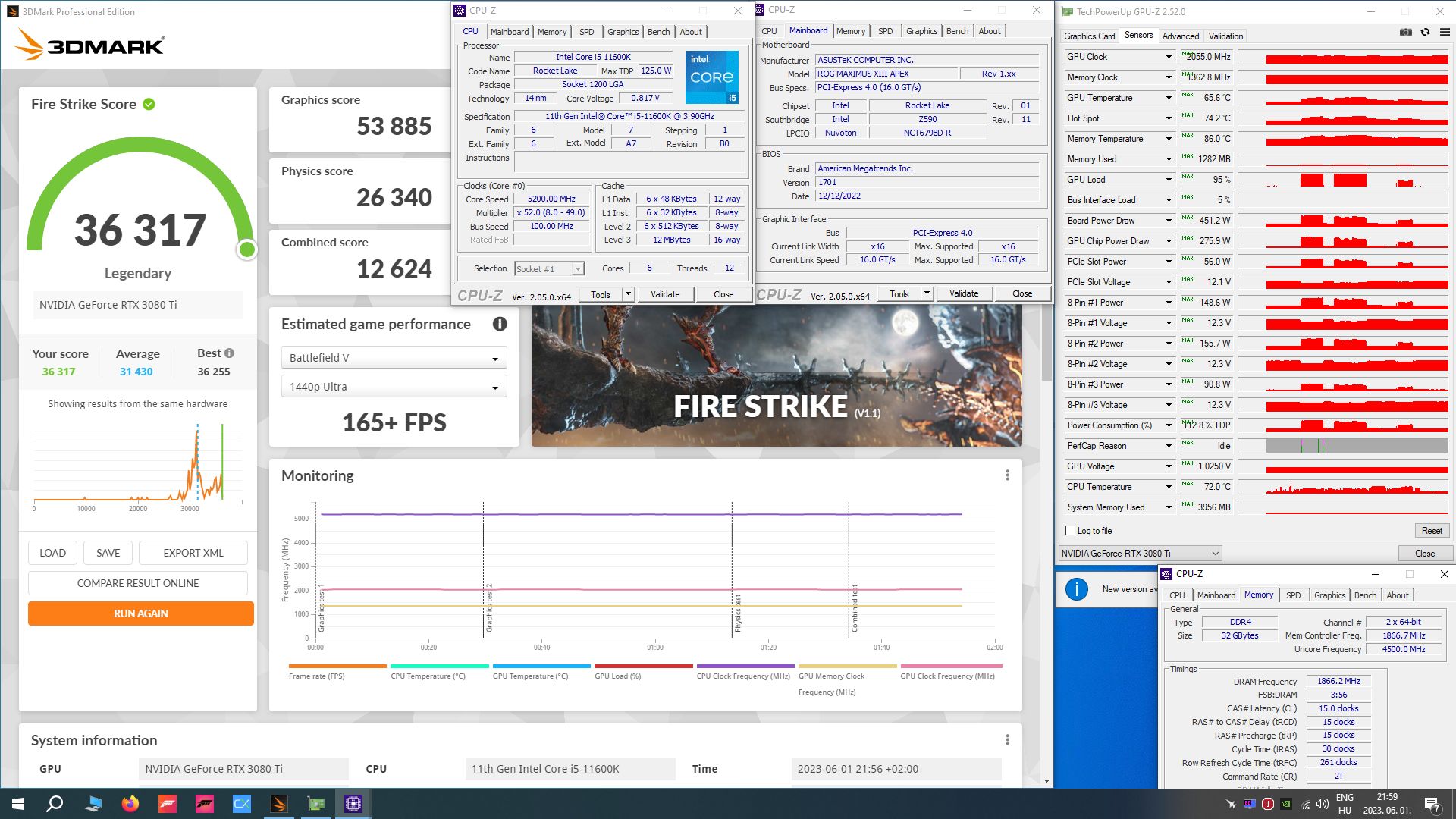Click the CPU Clock Frequency purple legend swatch
Image resolution: width=1456 pixels, height=819 pixels.
tap(745, 666)
